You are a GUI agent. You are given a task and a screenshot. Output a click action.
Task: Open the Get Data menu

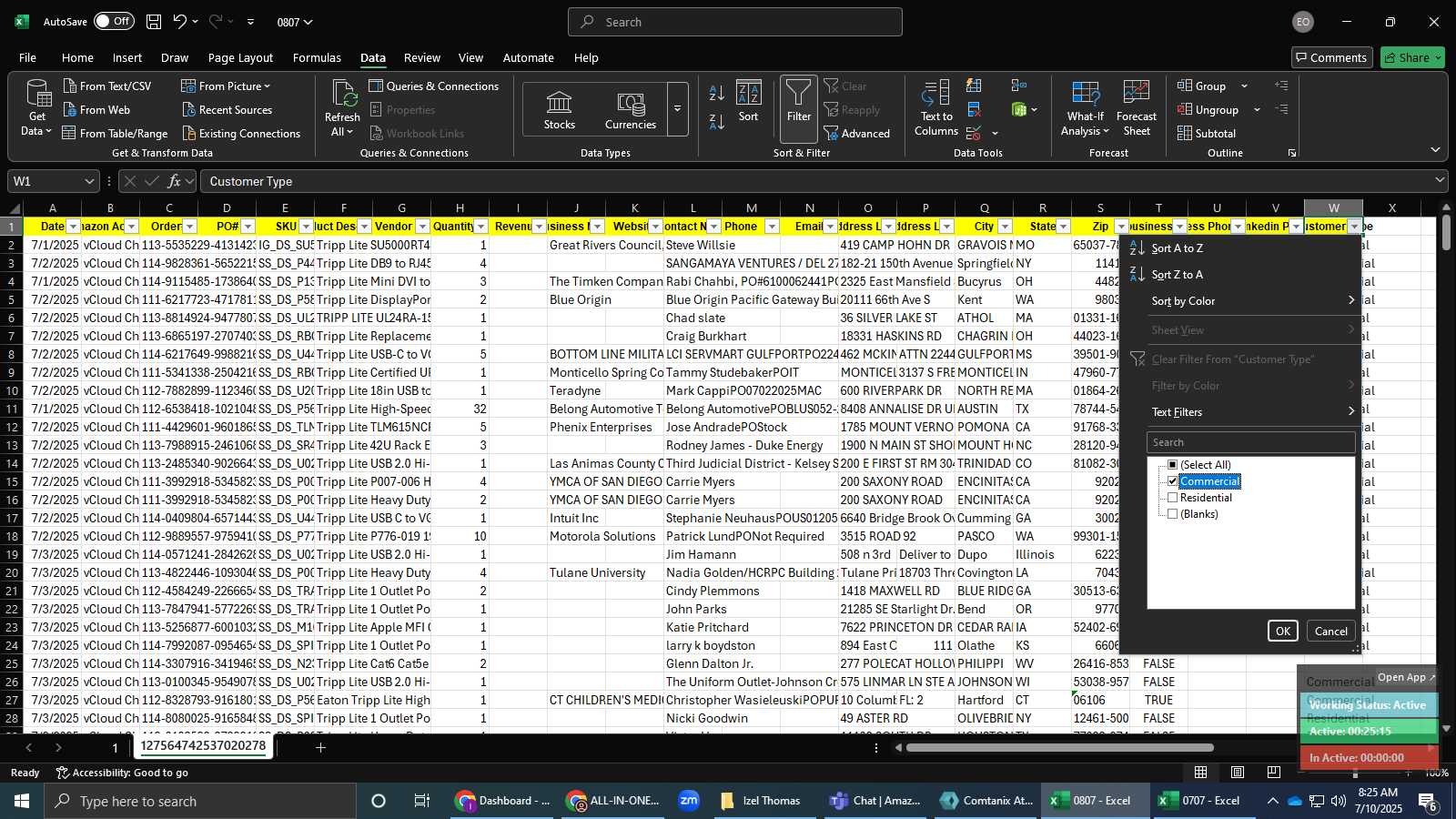[x=36, y=107]
